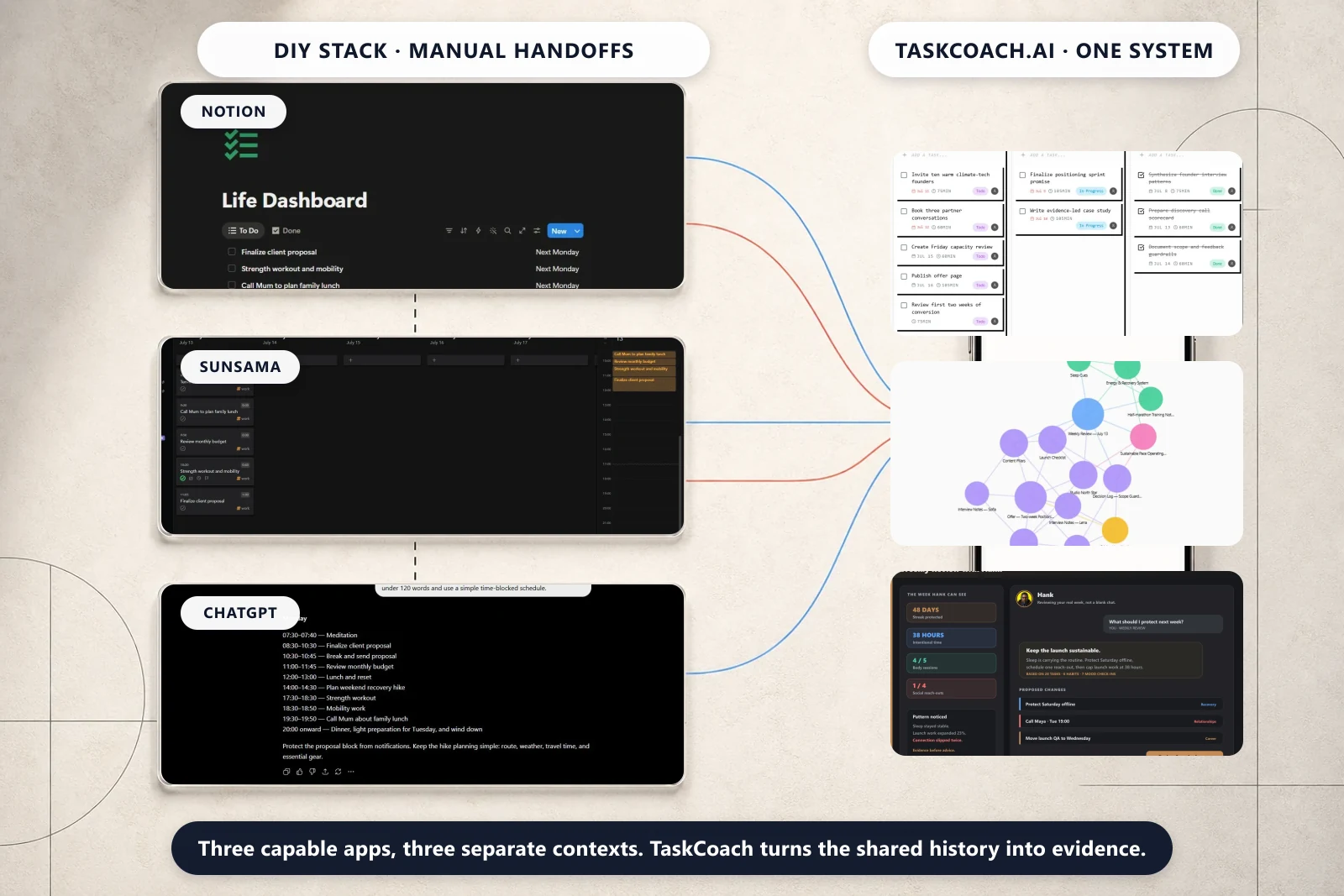Check Finalize client proposal in Notion
Viewport: 1344px width, 896px height.
tap(232, 252)
